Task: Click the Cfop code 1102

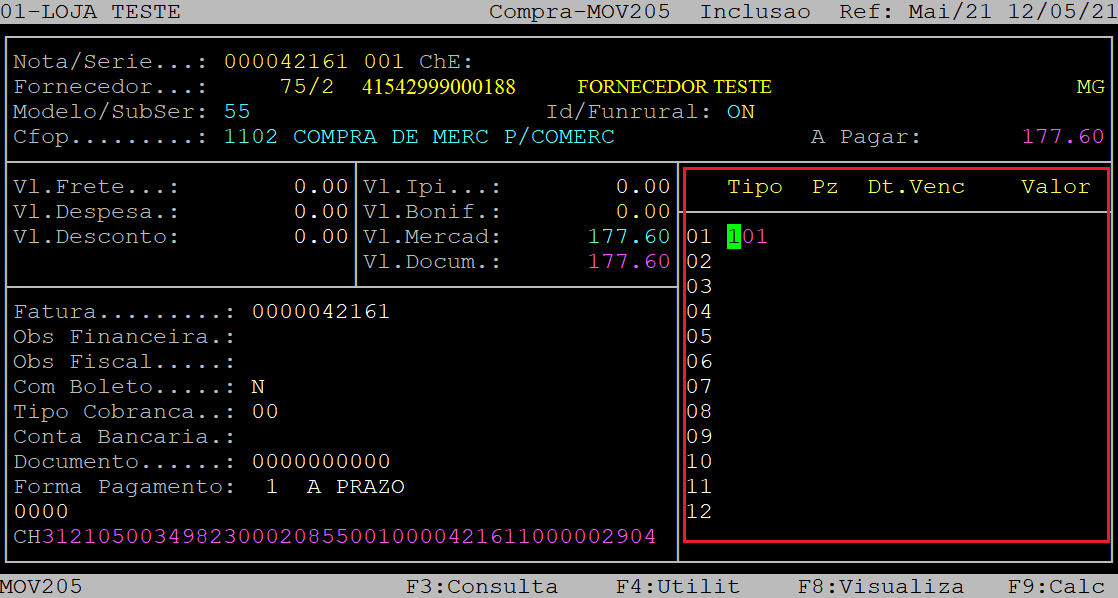Action: pos(250,137)
